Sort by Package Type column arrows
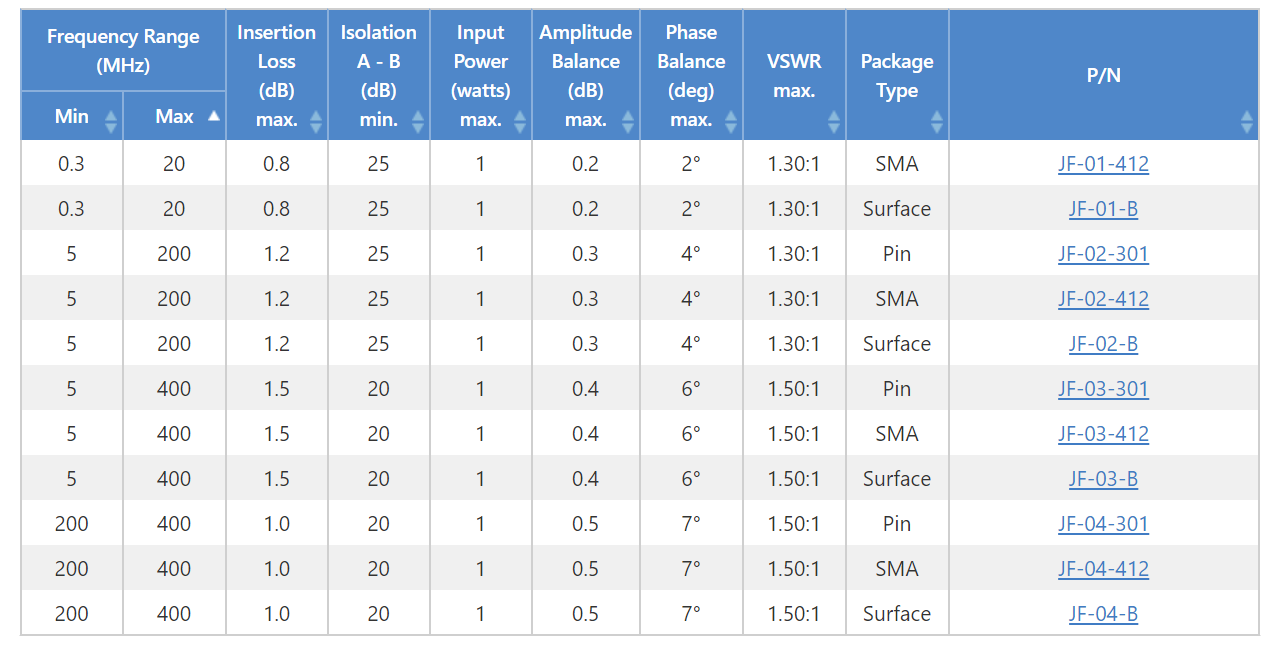 pos(937,122)
